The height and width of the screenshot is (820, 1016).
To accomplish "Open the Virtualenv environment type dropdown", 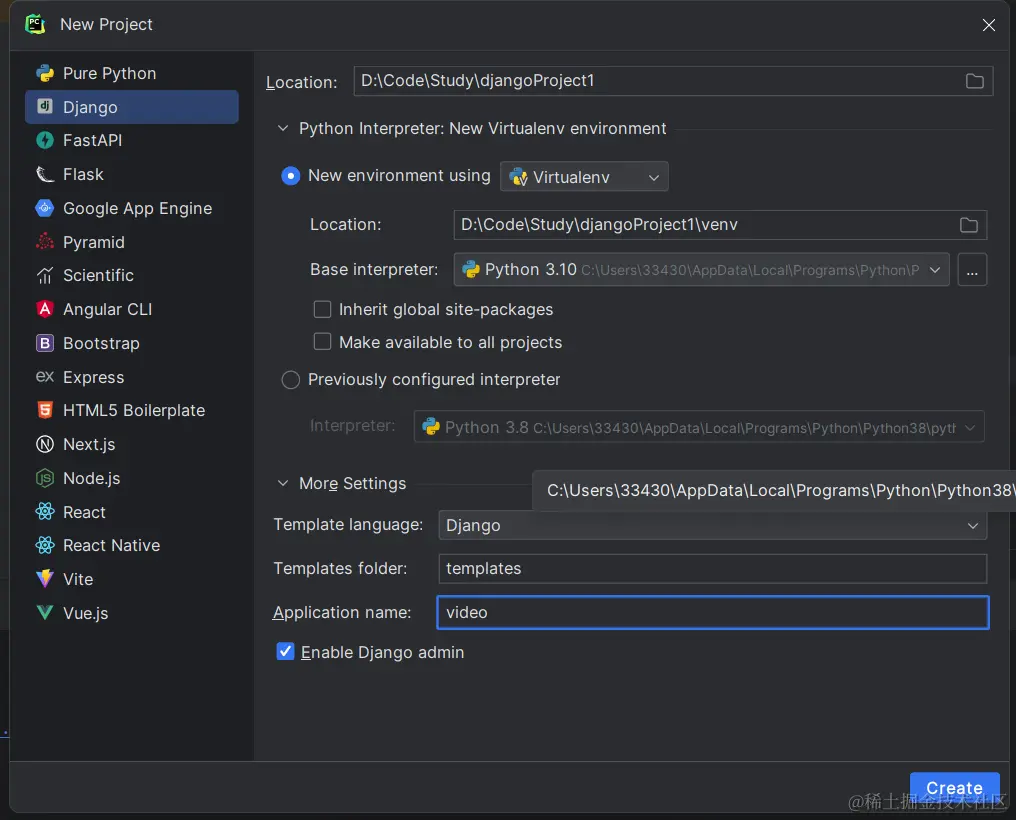I will pos(584,176).
